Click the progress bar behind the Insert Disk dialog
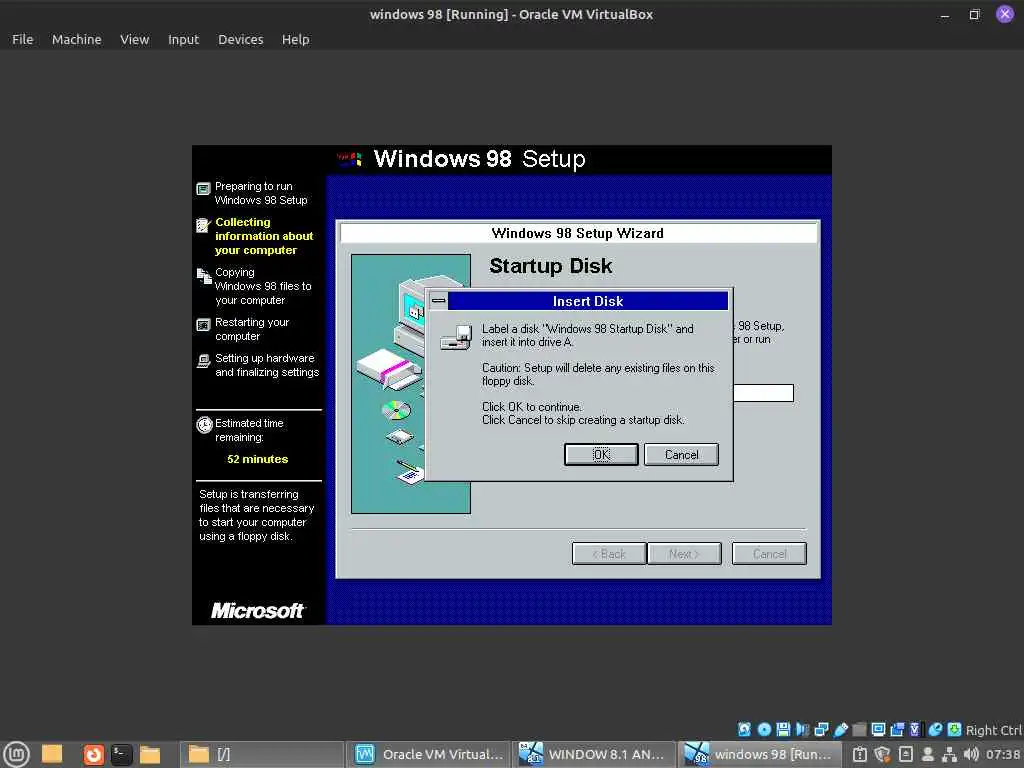1024x768 pixels. click(x=763, y=392)
